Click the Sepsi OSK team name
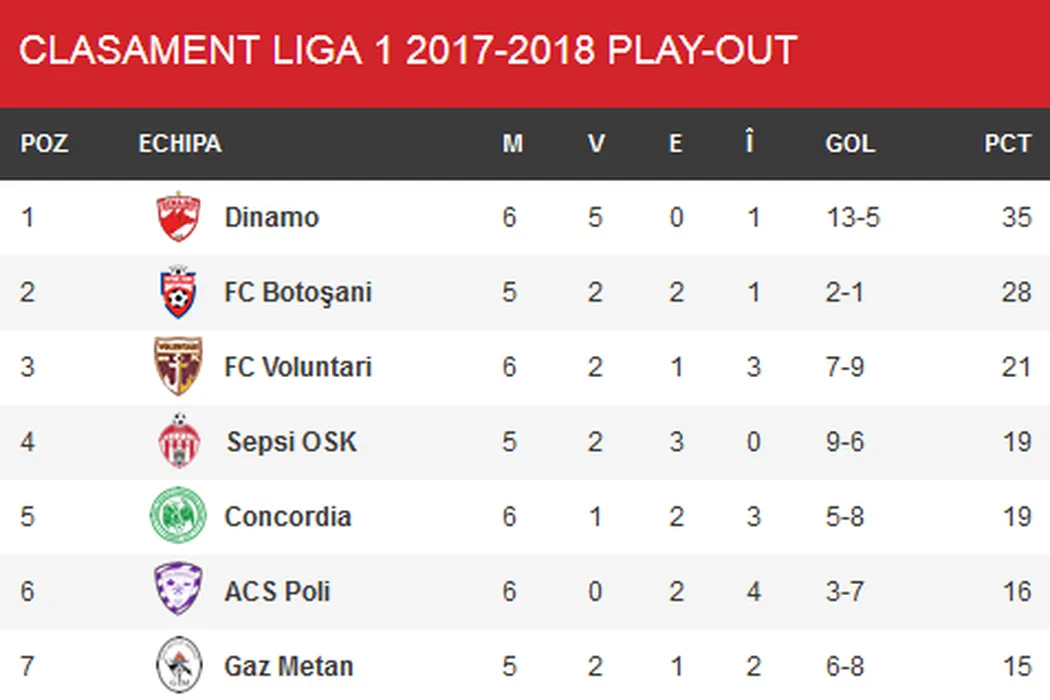Screen dimensions: 1050x700 click(291, 442)
